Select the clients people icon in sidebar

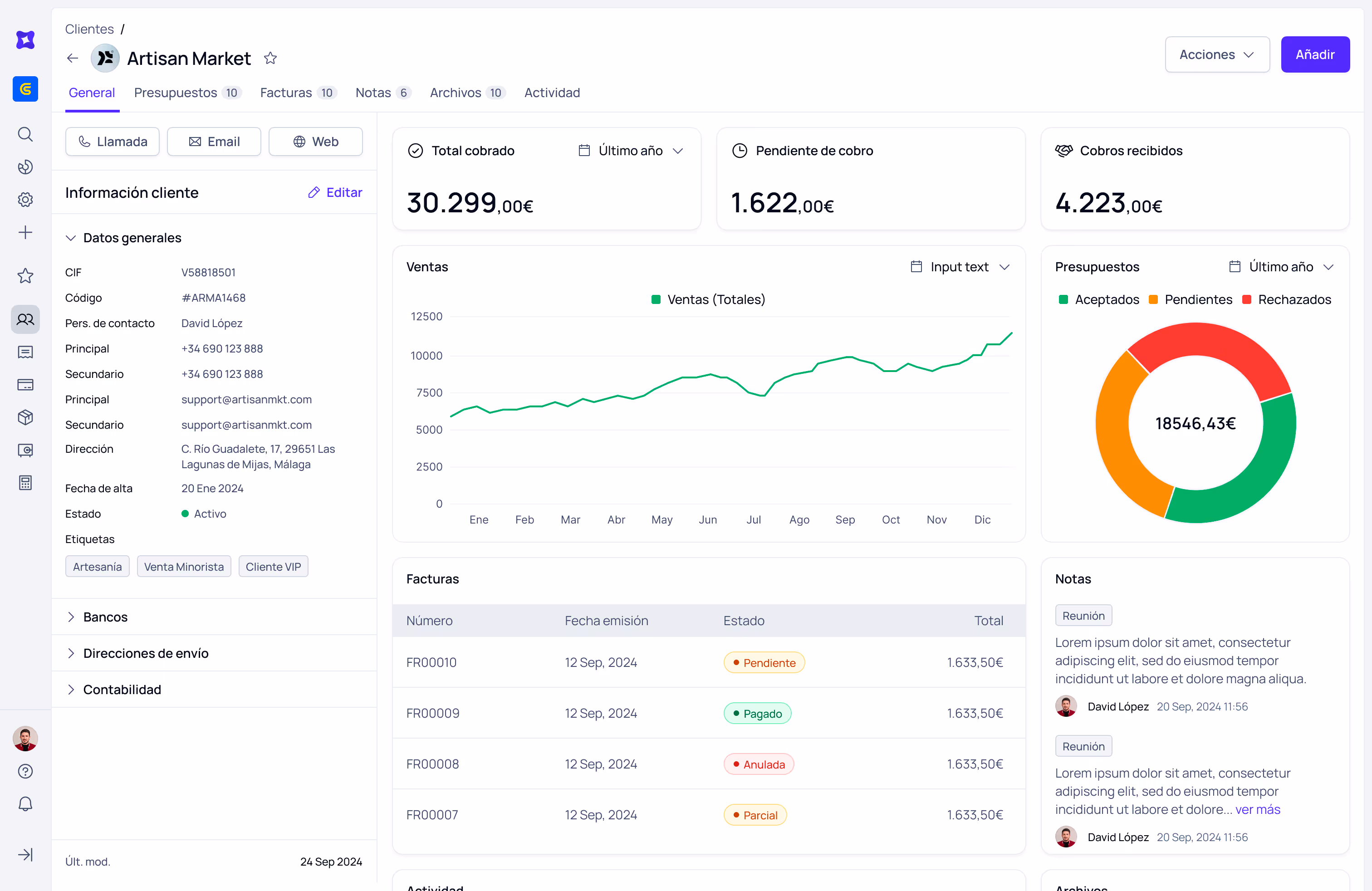pyautogui.click(x=25, y=319)
